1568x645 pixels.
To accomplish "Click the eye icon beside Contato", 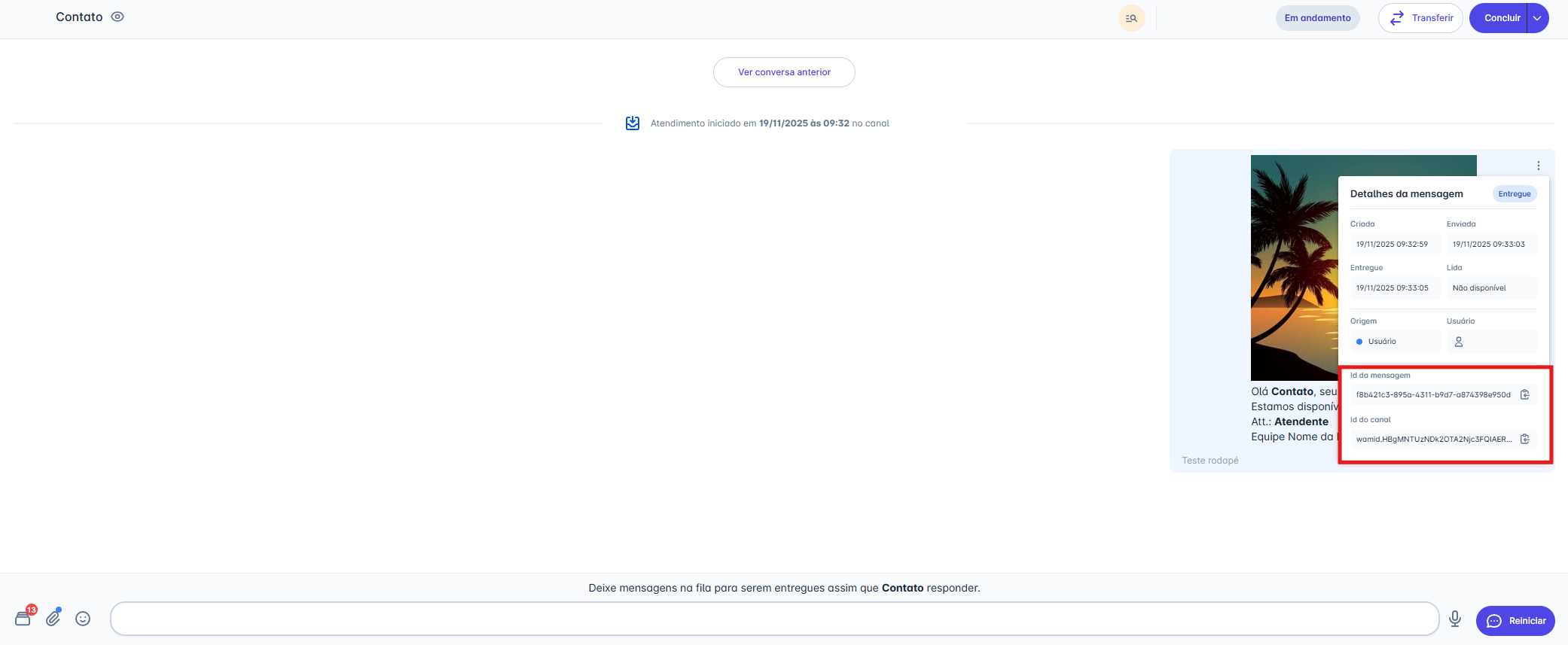I will (x=117, y=17).
